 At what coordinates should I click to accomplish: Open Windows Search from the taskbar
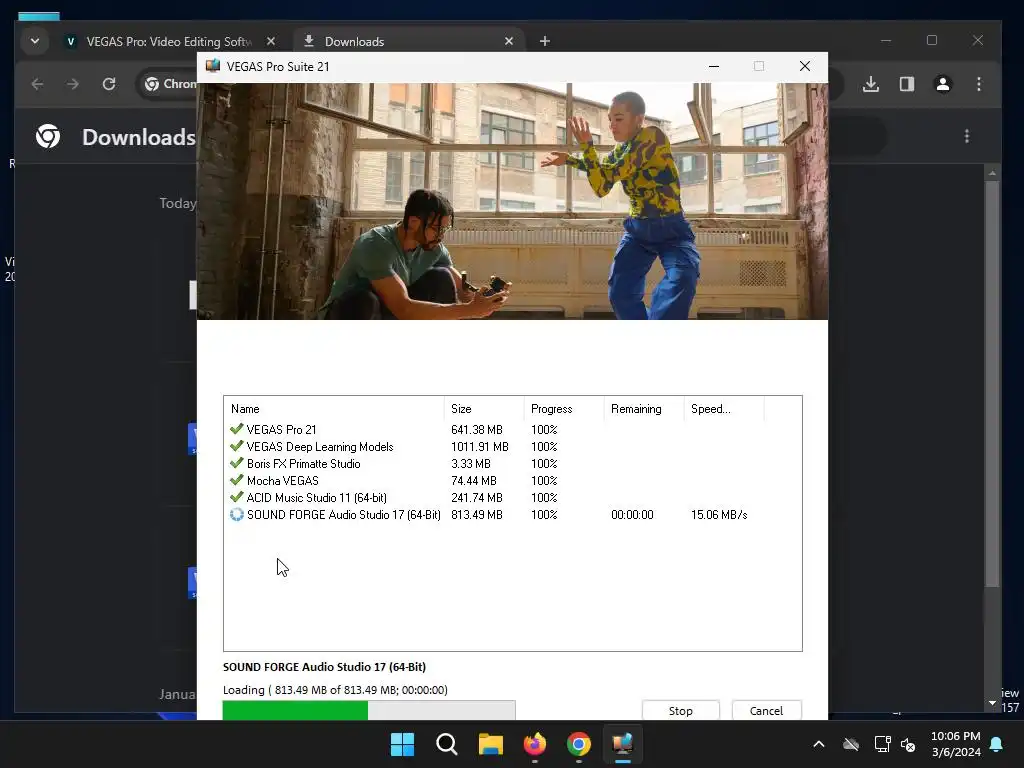447,744
